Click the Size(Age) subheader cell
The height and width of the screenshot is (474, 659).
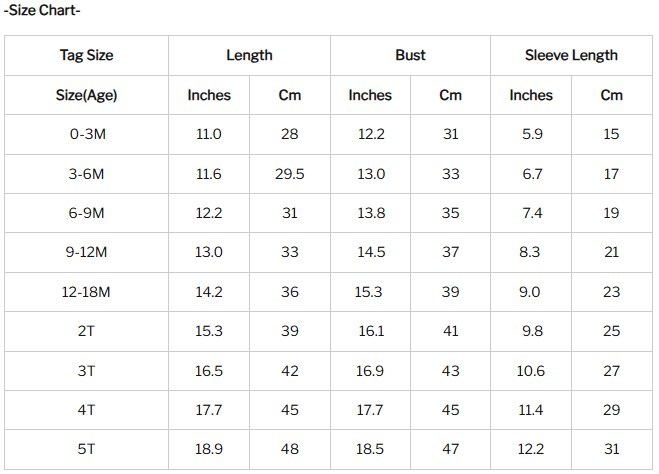click(86, 95)
